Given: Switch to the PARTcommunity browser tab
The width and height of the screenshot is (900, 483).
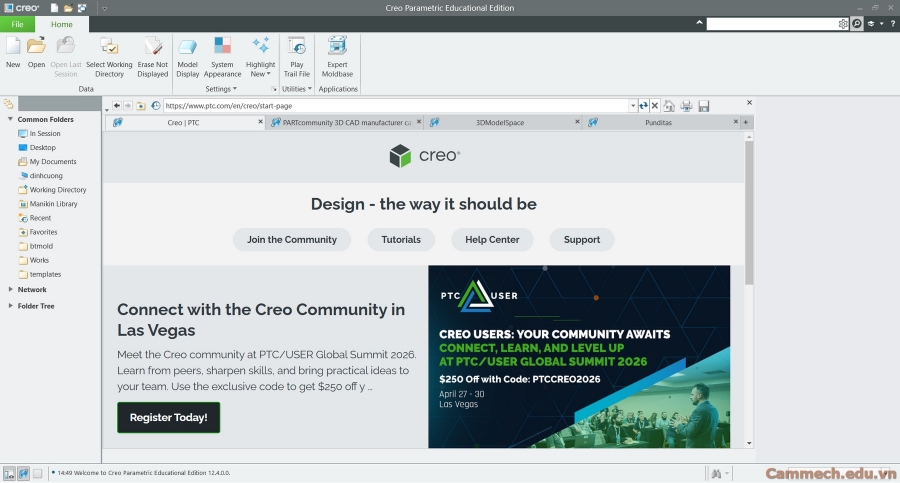Looking at the screenshot, I should click(x=347, y=122).
